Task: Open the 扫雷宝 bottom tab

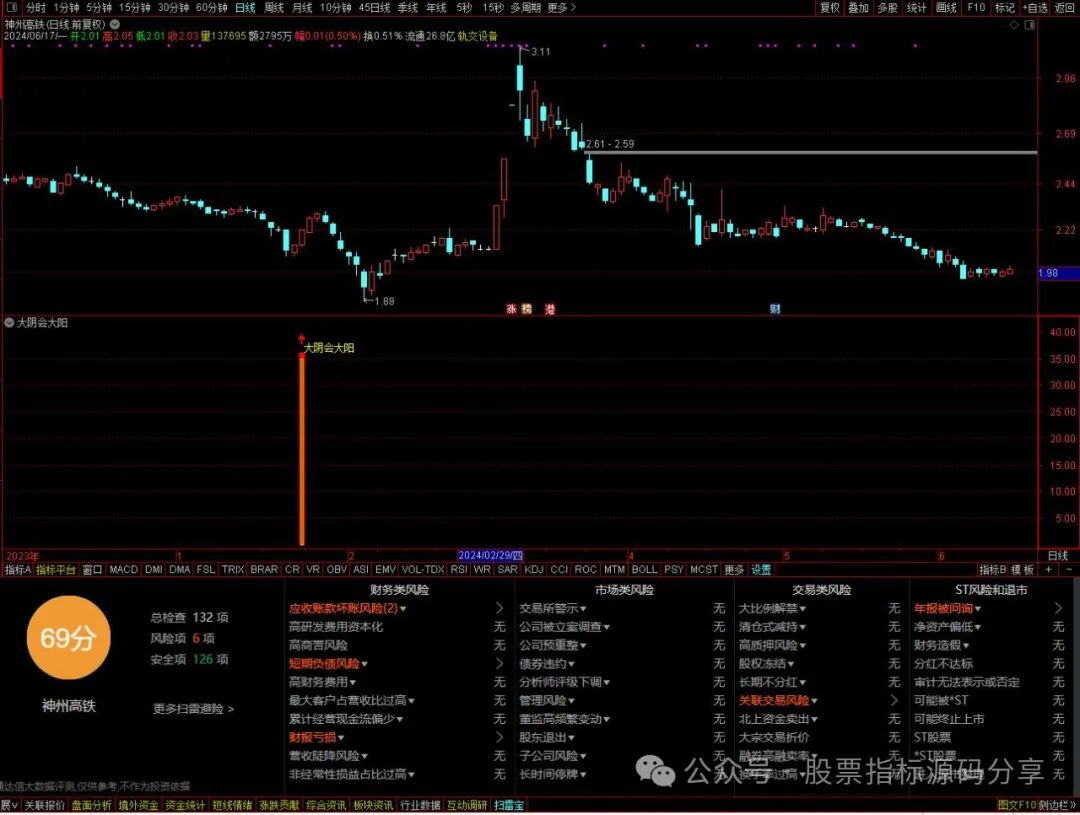Action: (x=509, y=805)
